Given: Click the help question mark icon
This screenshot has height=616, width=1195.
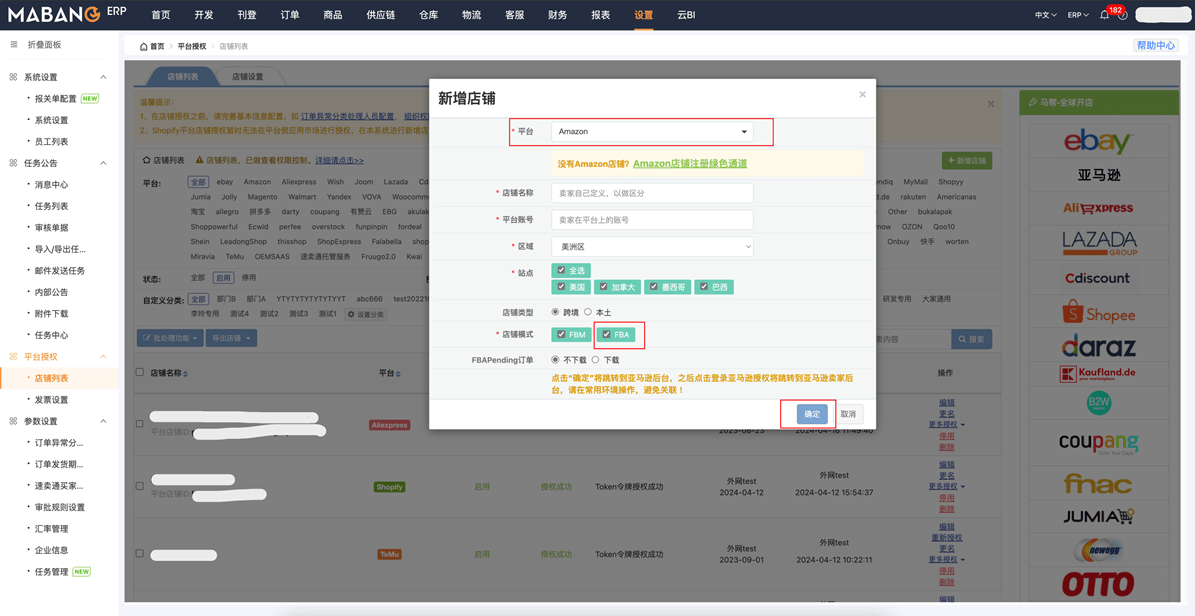Looking at the screenshot, I should point(1122,15).
